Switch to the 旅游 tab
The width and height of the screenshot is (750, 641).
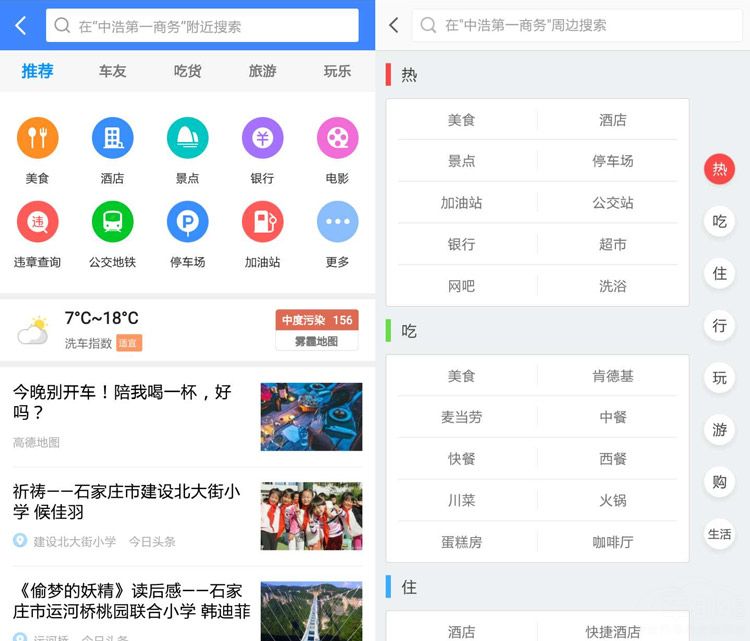tap(262, 71)
